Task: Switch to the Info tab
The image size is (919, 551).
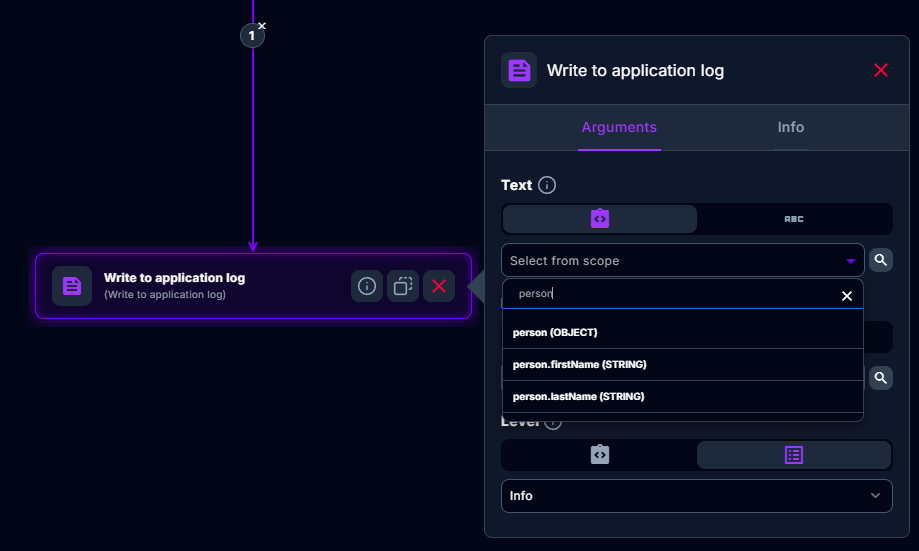Action: (790, 127)
